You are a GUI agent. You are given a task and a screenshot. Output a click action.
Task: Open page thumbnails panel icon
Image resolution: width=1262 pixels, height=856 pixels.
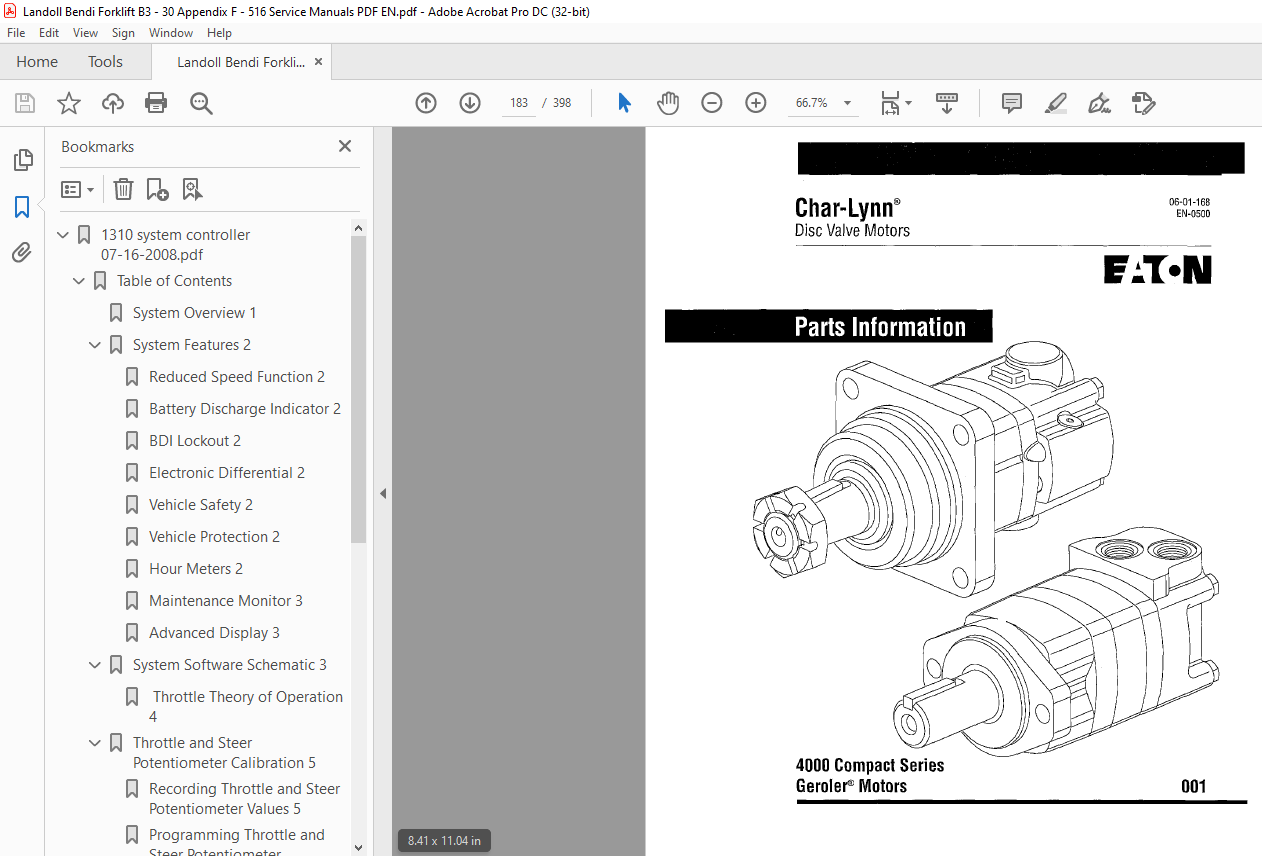[22, 159]
